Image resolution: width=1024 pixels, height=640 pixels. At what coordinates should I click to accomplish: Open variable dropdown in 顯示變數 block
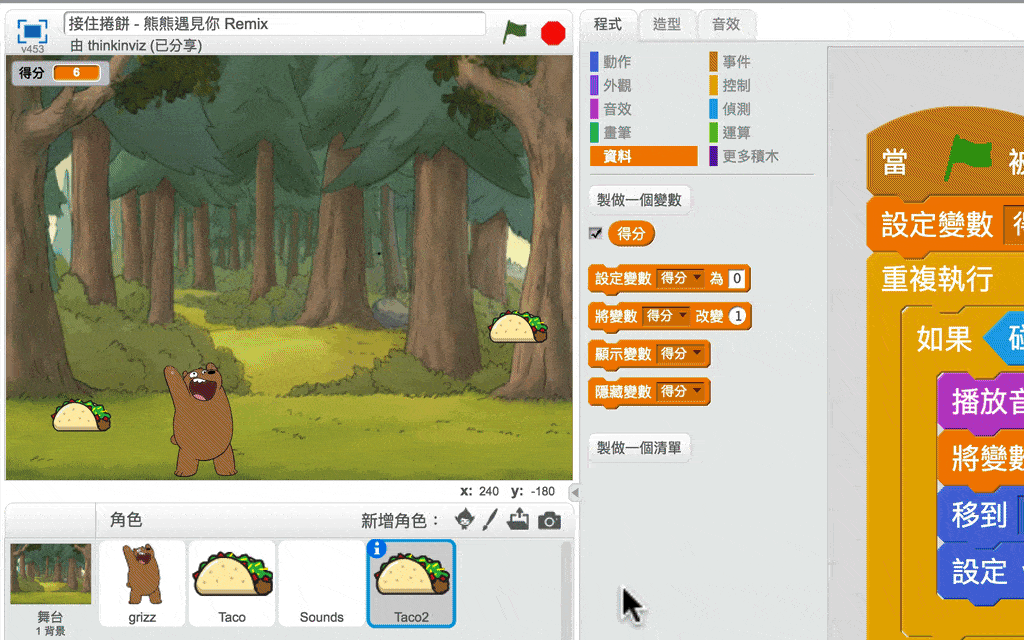[x=680, y=354]
